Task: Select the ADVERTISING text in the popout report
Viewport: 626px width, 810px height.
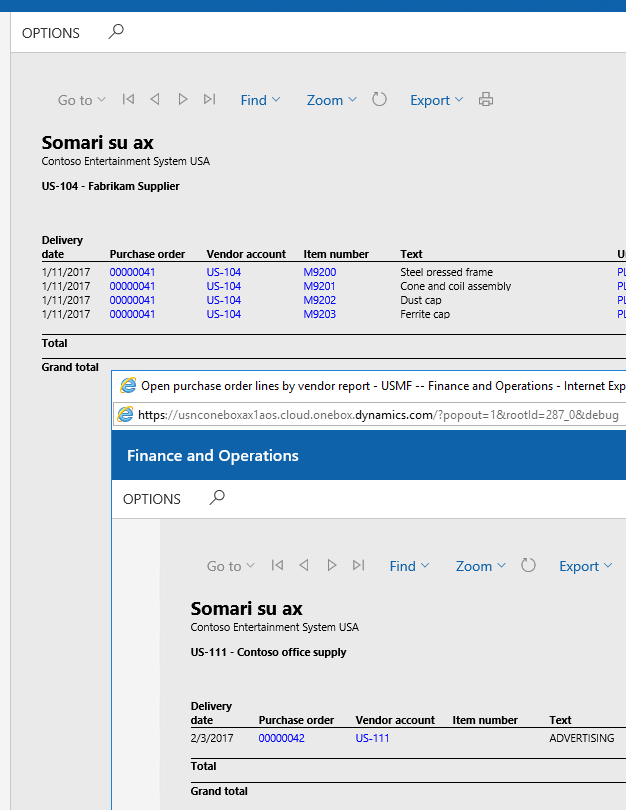Action: 582,738
